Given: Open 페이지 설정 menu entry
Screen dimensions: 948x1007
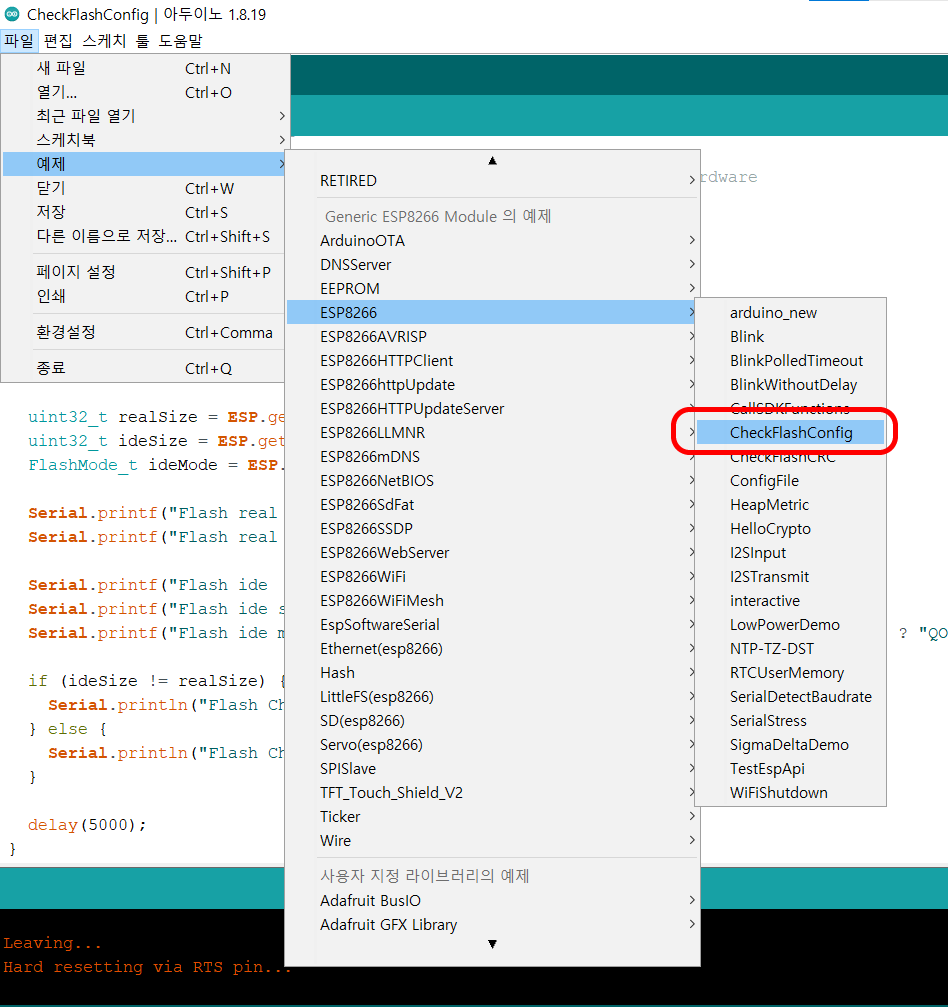Looking at the screenshot, I should click(x=145, y=272).
